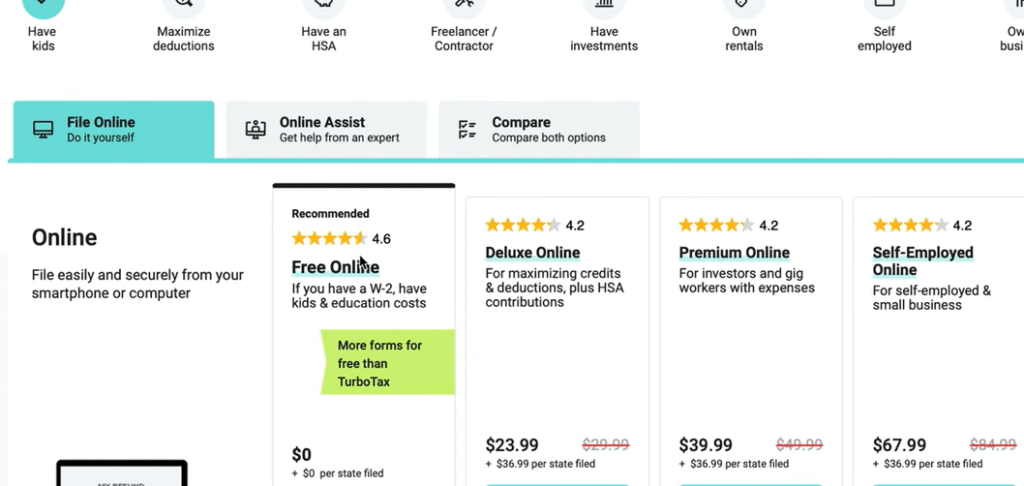1024x486 pixels.
Task: Click the Have kids icon
Action: [x=42, y=6]
